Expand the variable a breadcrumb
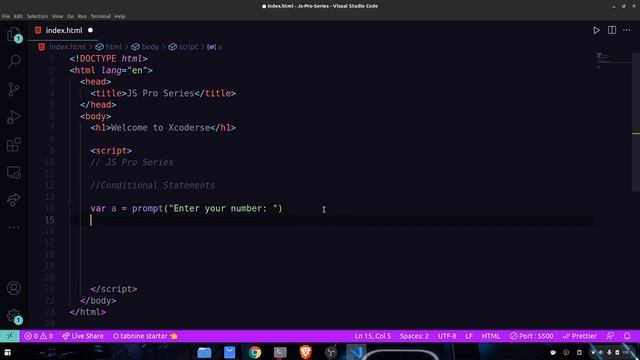 pyautogui.click(x=215, y=47)
